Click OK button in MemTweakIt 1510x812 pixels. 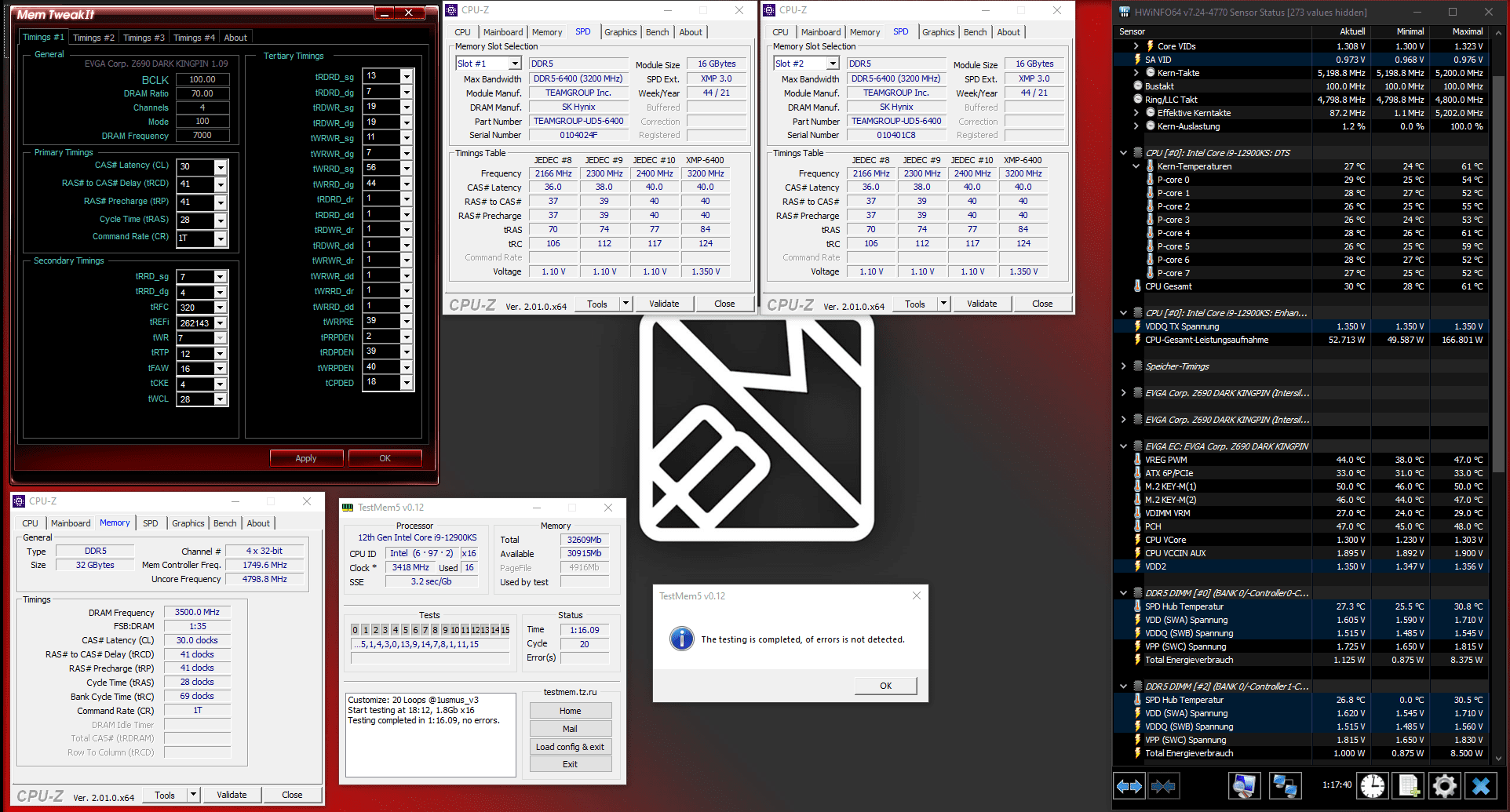(385, 458)
